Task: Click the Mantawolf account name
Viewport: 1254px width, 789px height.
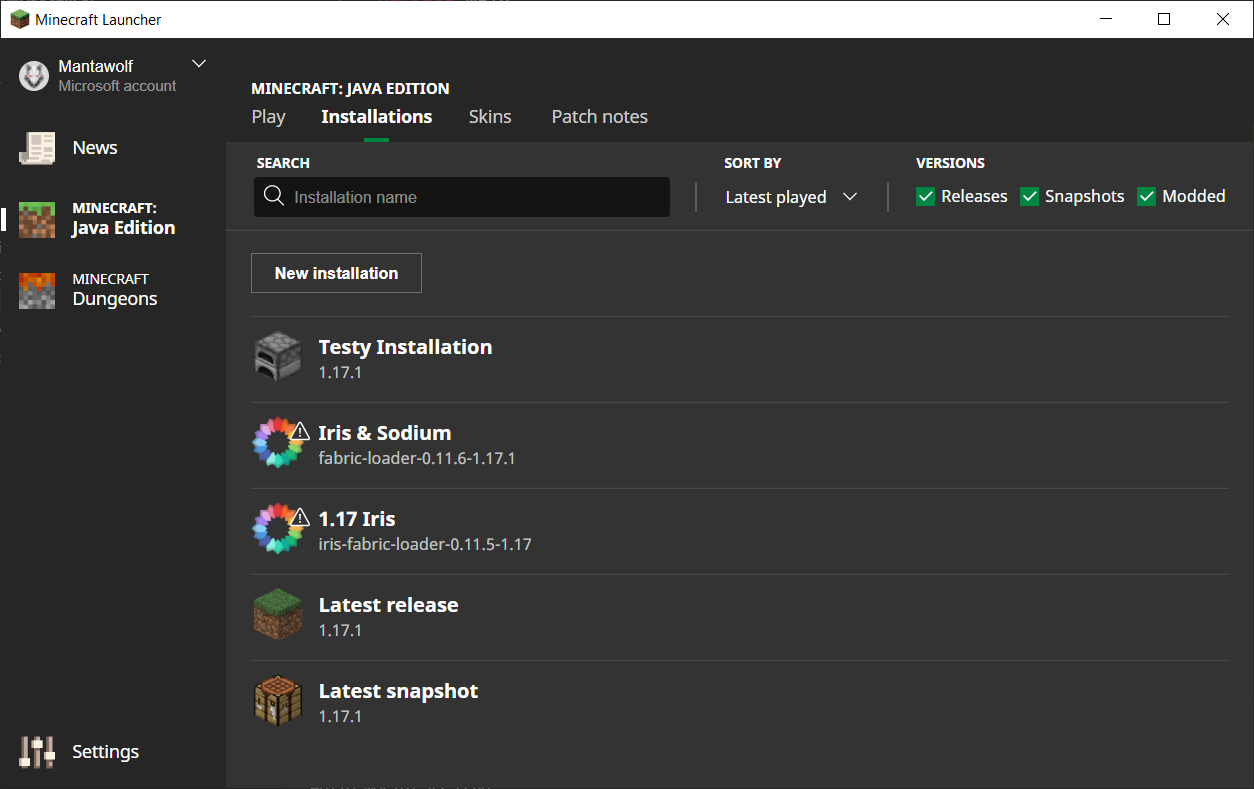Action: tap(96, 66)
